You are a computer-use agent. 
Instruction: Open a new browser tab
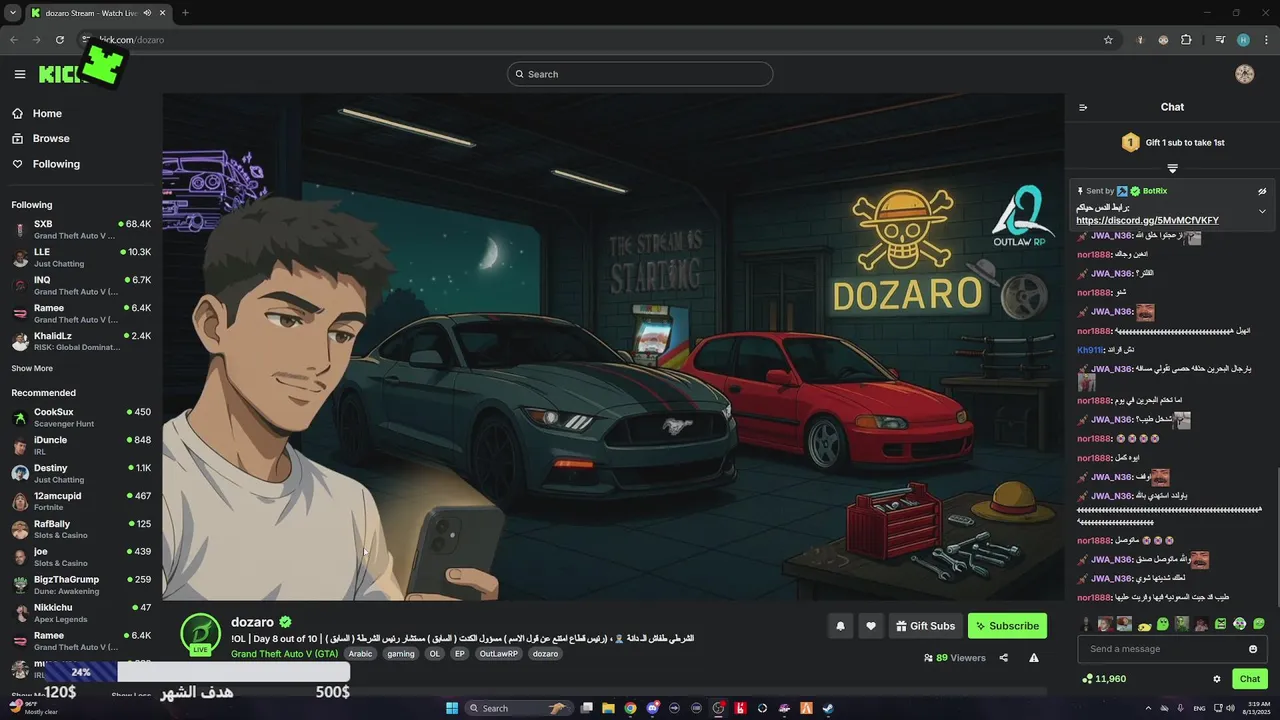click(x=185, y=13)
